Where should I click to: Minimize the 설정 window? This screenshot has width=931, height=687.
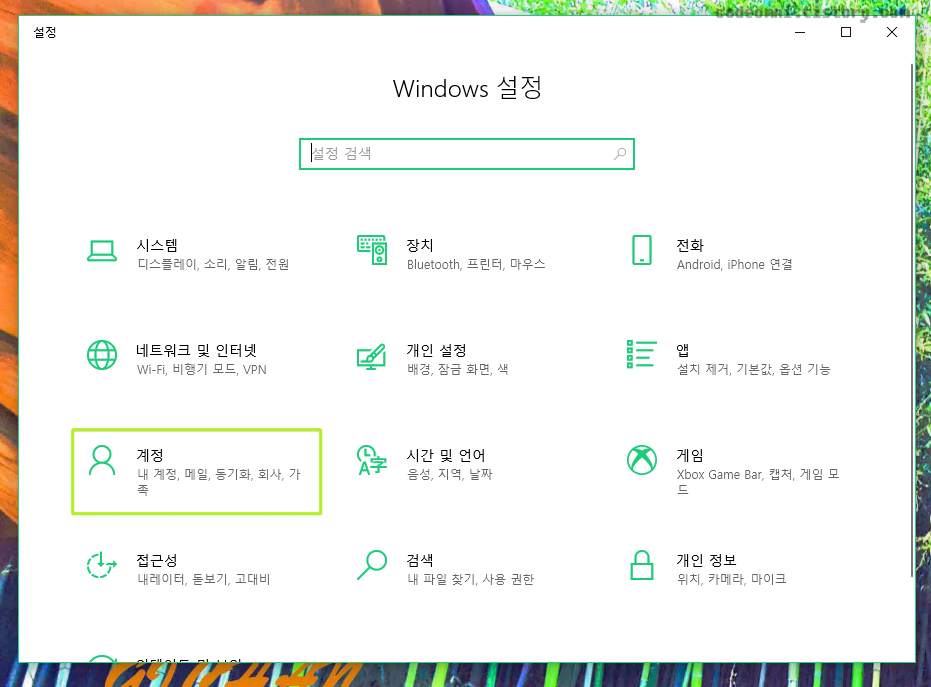click(800, 32)
